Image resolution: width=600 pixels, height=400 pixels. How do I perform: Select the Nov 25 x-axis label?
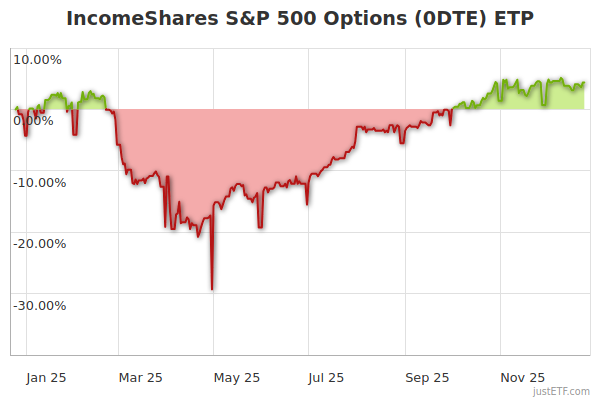coord(522,377)
